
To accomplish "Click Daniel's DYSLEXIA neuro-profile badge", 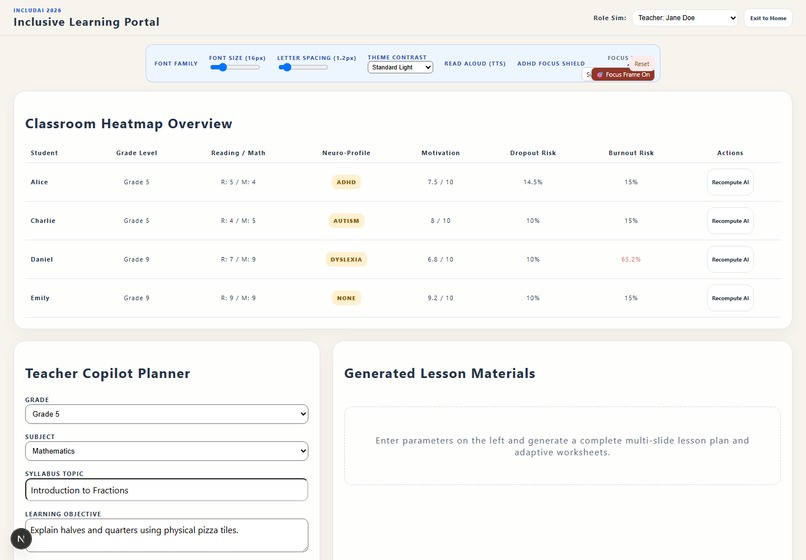I will click(346, 259).
